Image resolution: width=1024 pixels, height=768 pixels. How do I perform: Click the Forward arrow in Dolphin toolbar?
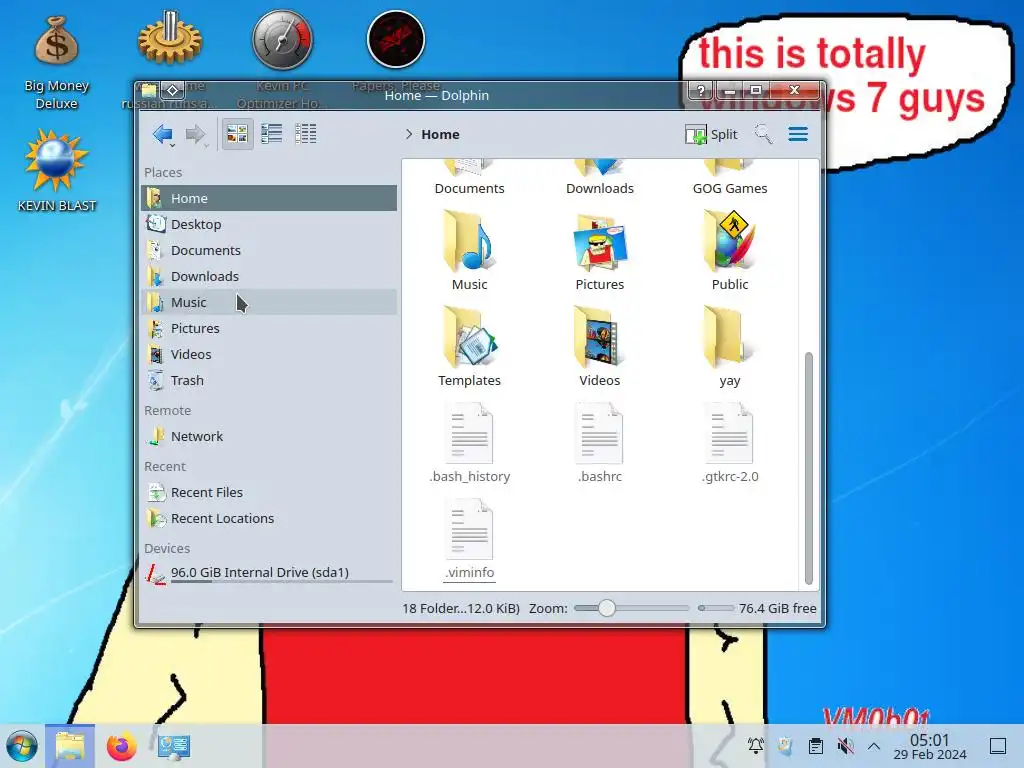tap(195, 135)
